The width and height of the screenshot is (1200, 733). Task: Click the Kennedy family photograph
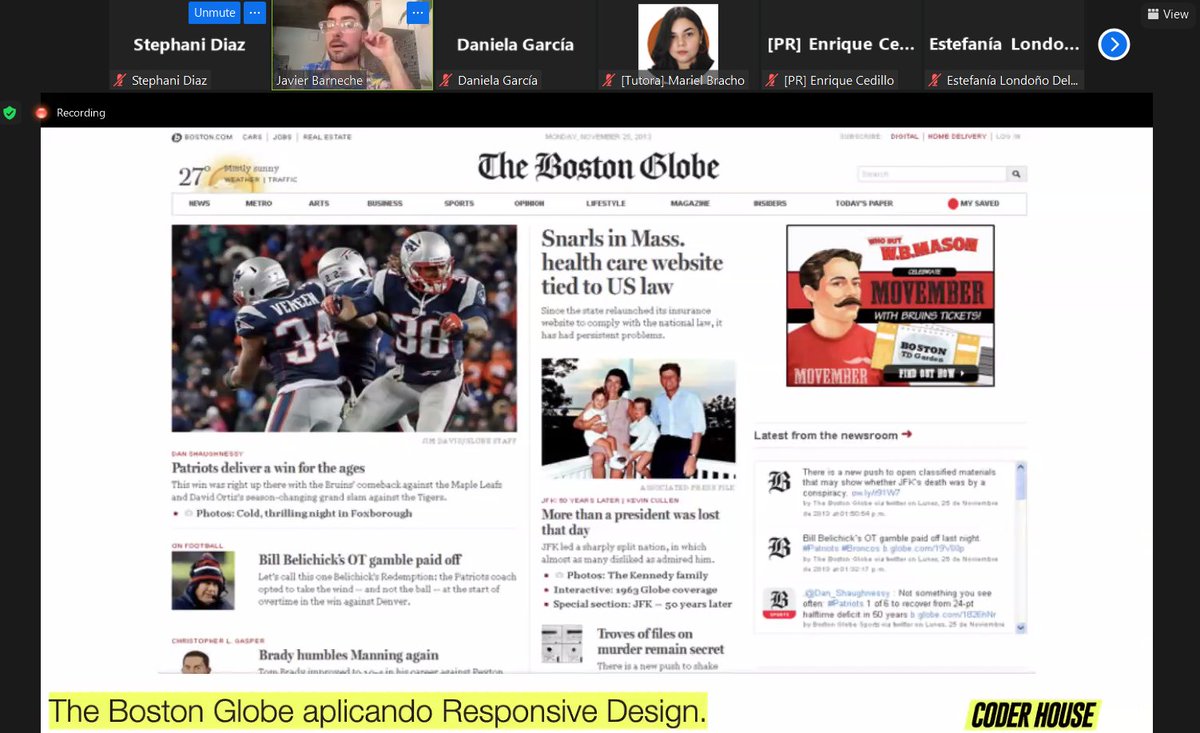pos(638,420)
